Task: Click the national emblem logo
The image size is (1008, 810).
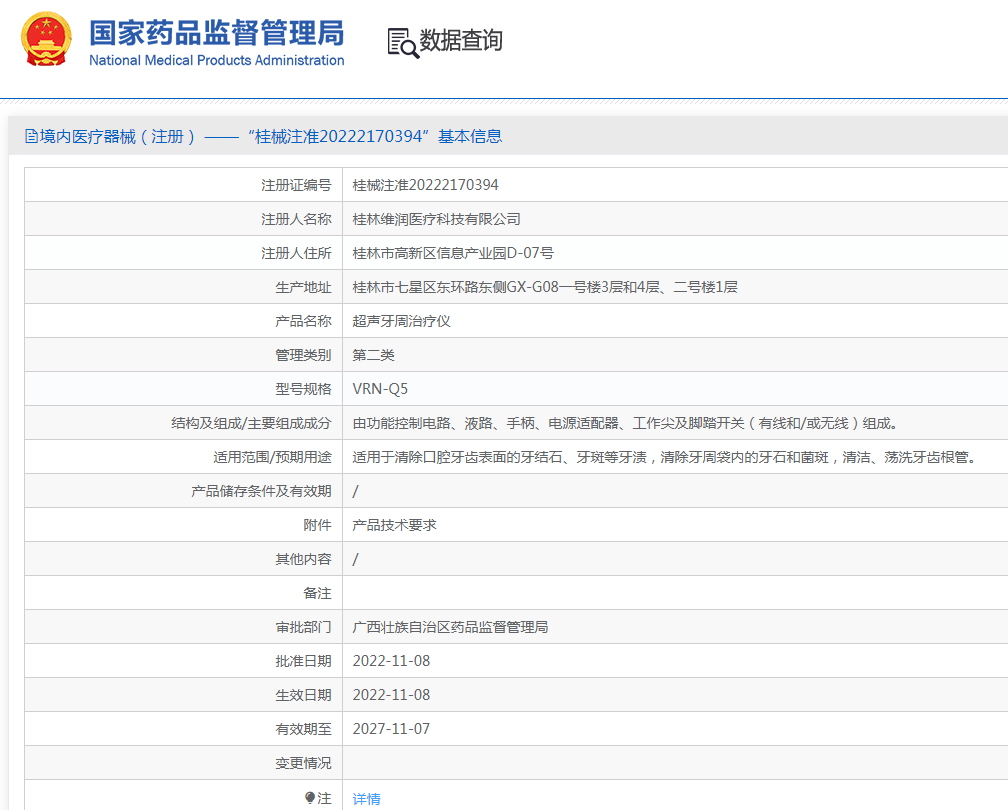Action: (46, 40)
